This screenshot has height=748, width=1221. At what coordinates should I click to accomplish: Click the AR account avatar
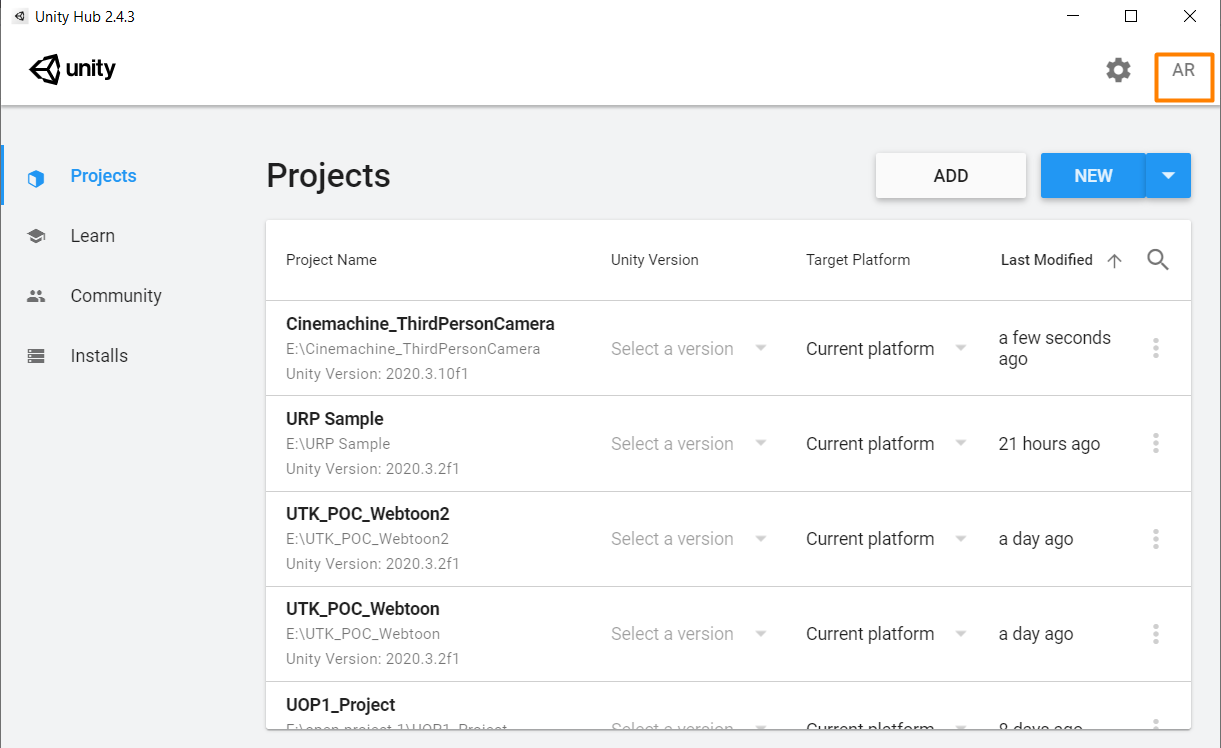(1184, 71)
